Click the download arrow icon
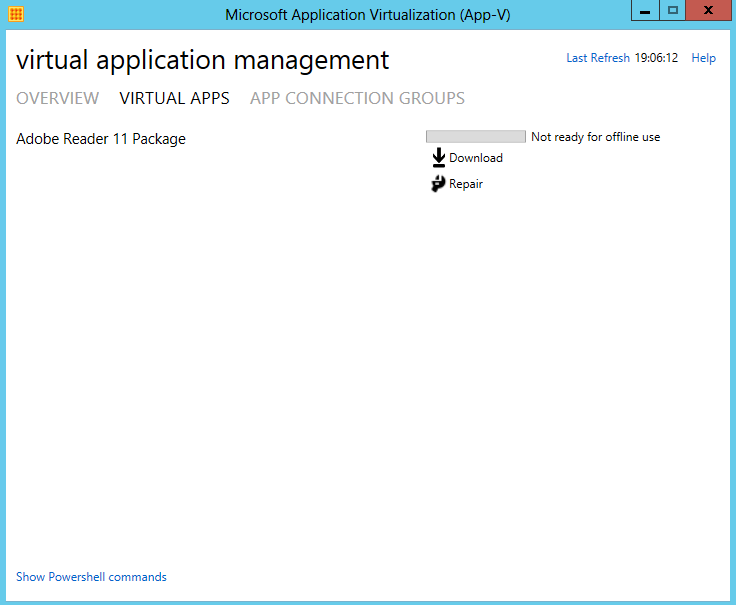The width and height of the screenshot is (736, 605). point(438,157)
